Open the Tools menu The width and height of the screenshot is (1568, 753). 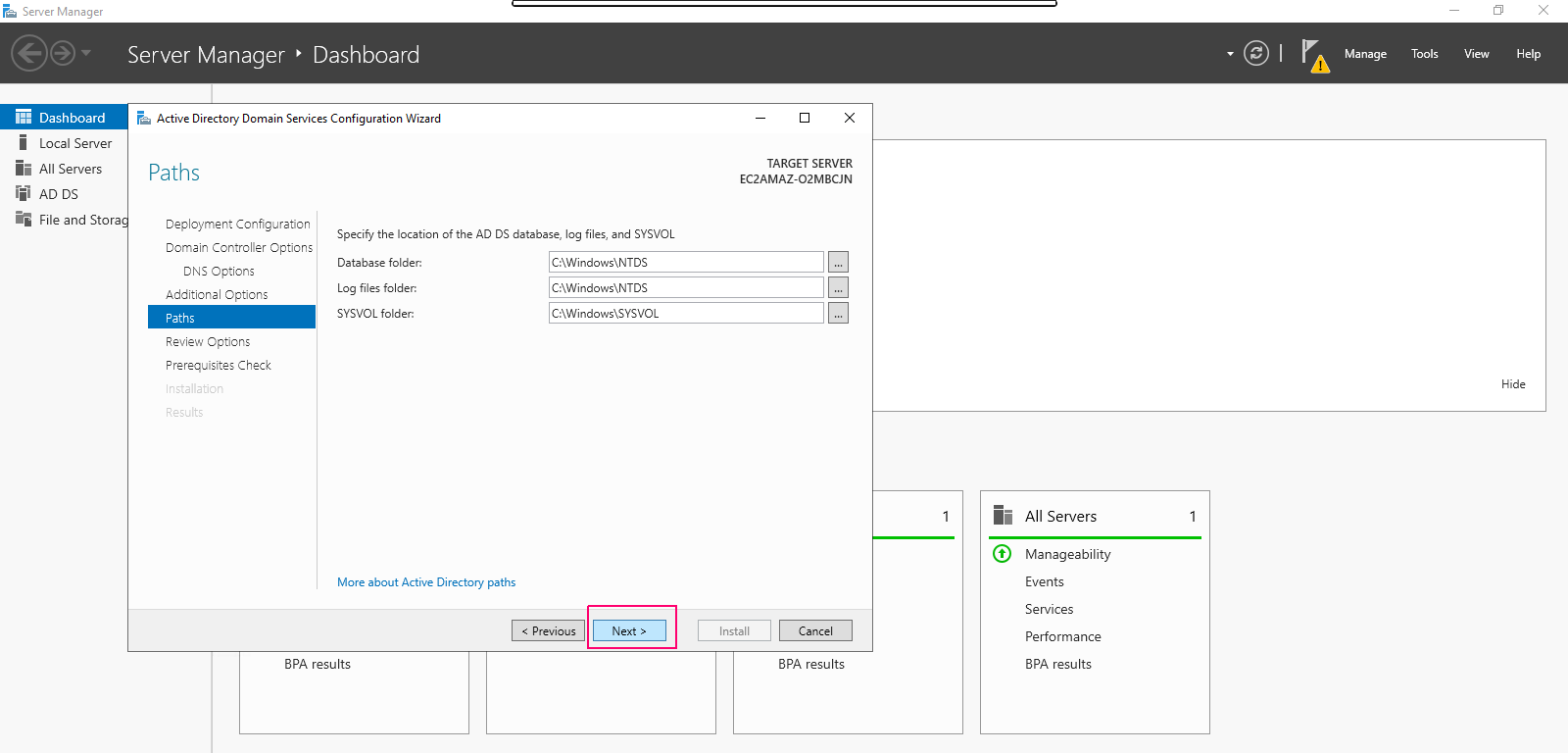pyautogui.click(x=1425, y=54)
